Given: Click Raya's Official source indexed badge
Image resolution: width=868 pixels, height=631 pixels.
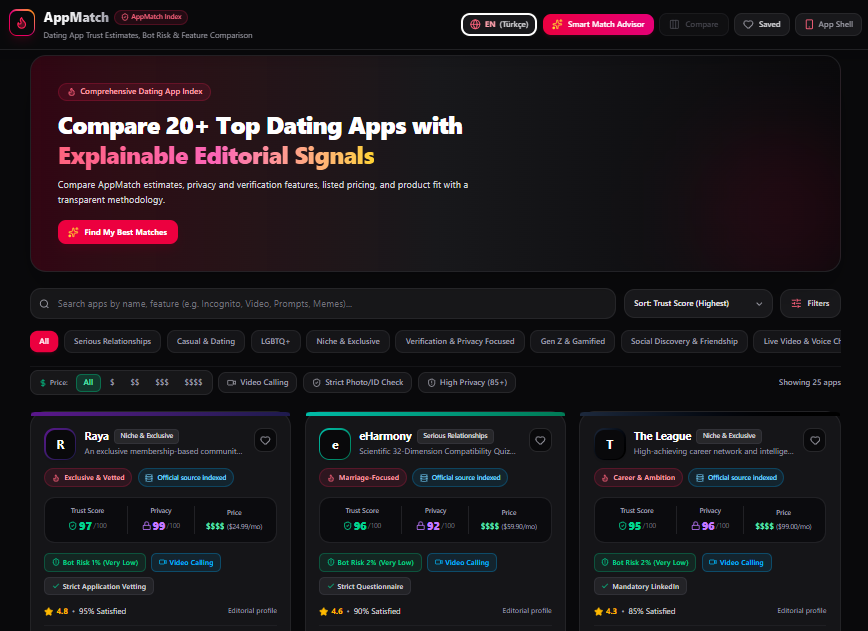Looking at the screenshot, I should click(186, 478).
